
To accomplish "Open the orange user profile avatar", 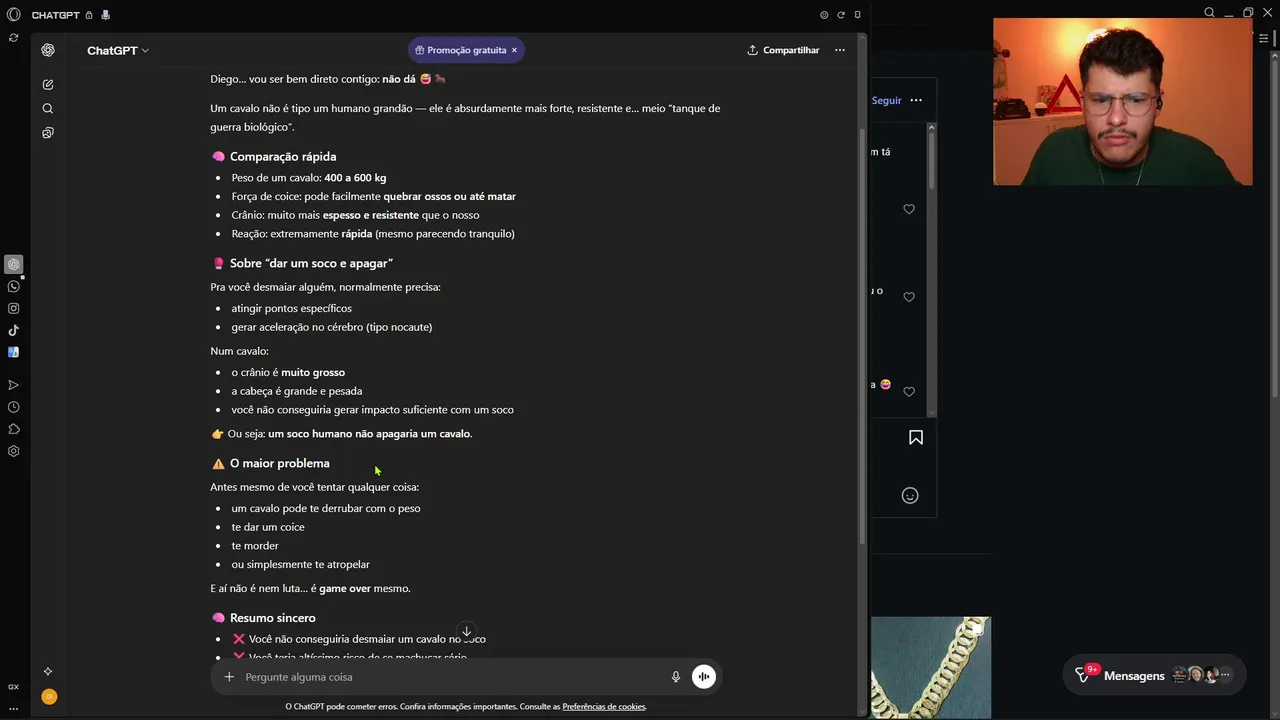I will coord(49,697).
